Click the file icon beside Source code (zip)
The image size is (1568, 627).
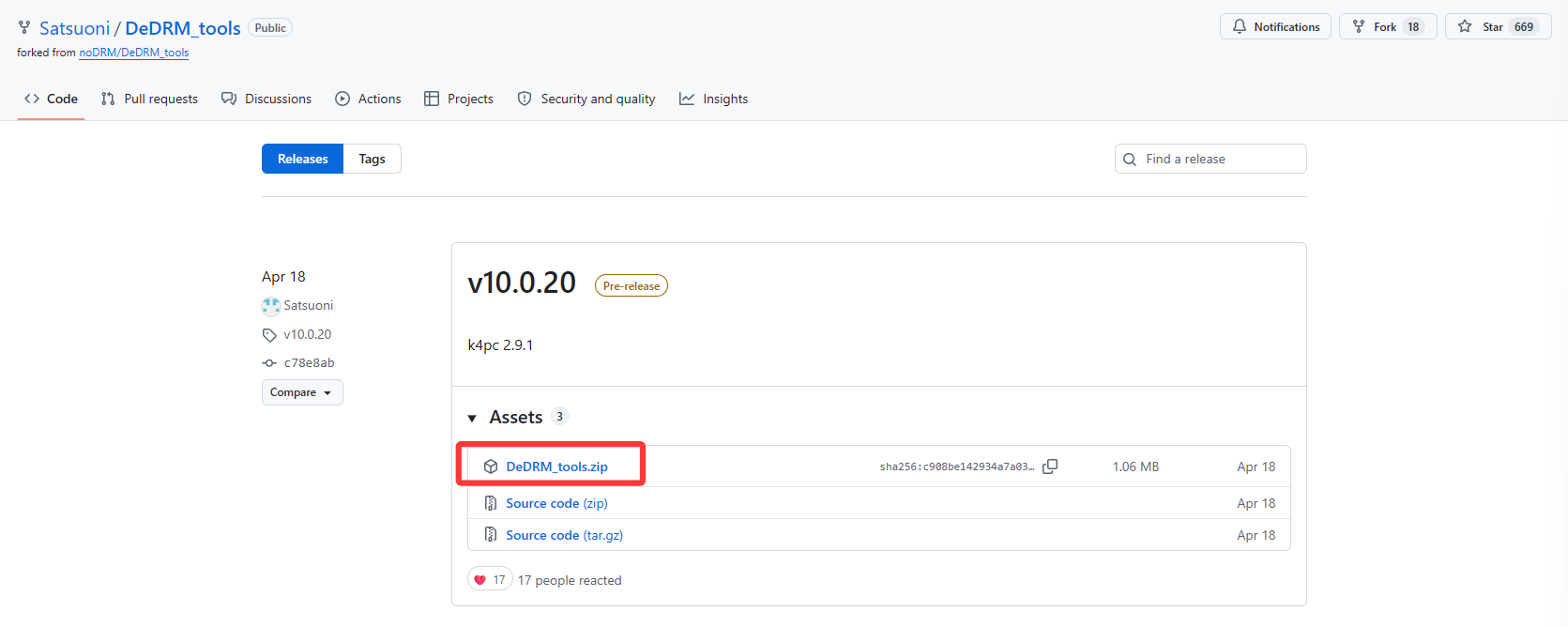pos(491,503)
